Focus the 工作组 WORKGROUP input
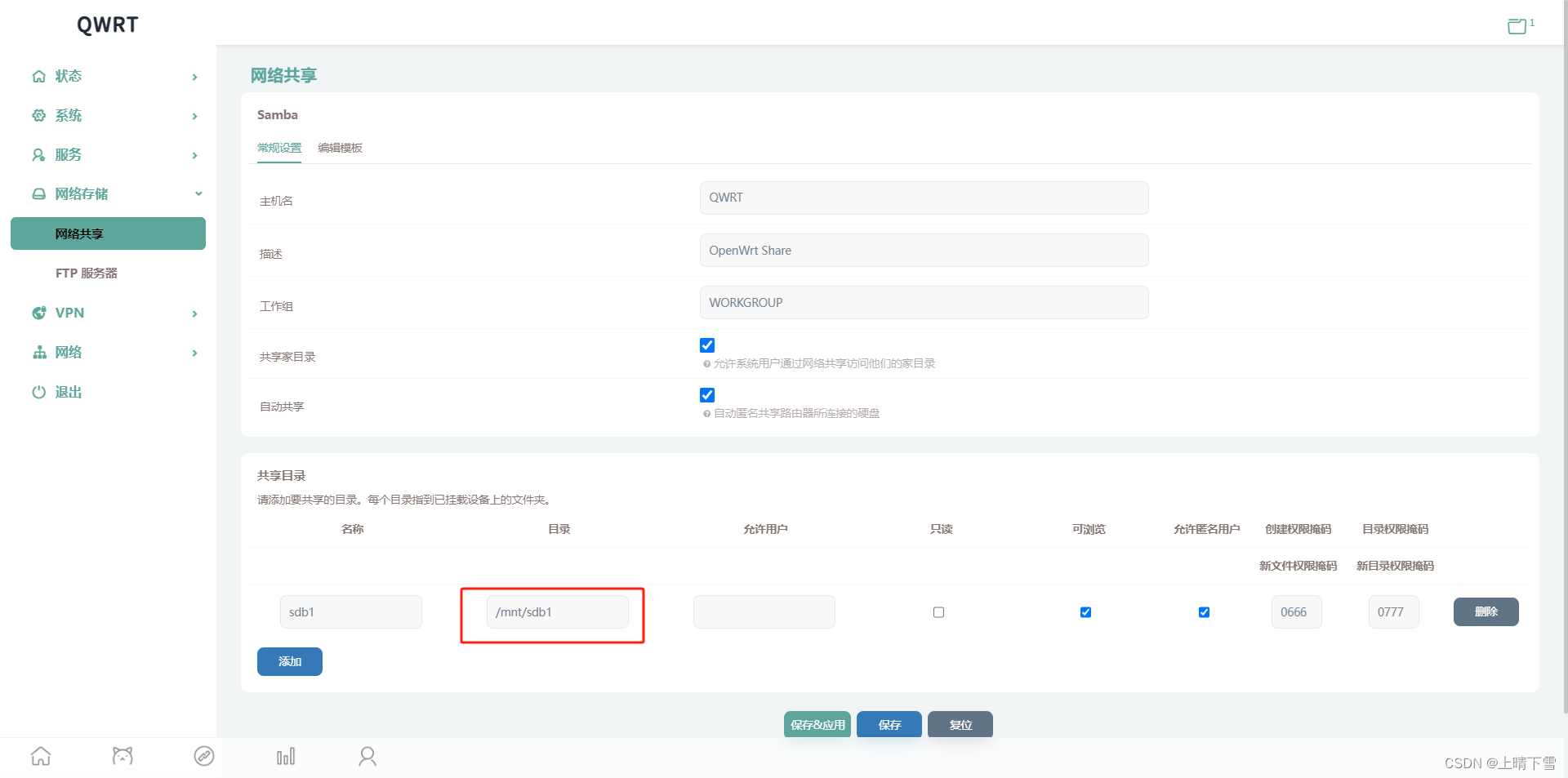The height and width of the screenshot is (778, 1568). tap(924, 303)
